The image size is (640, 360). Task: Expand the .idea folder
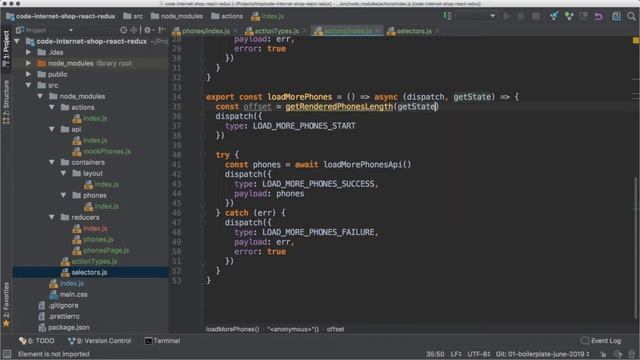point(29,52)
